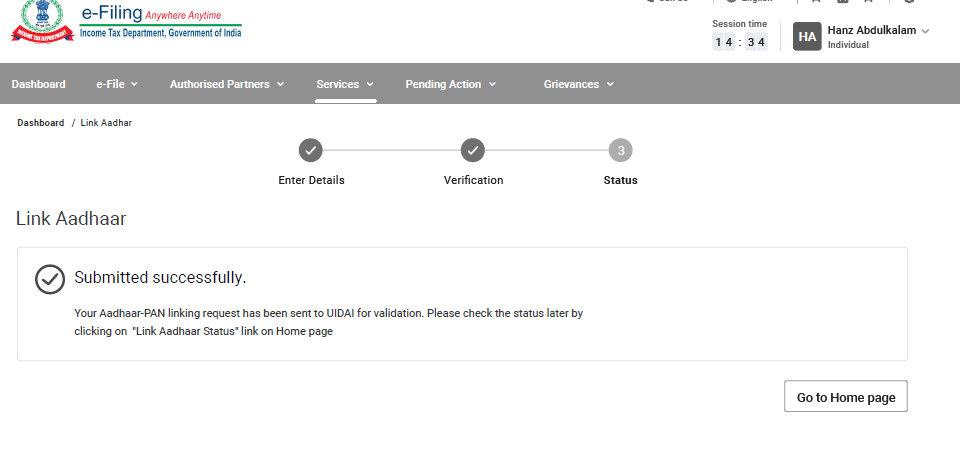Open the Dashboard item in navigation bar

point(39,84)
